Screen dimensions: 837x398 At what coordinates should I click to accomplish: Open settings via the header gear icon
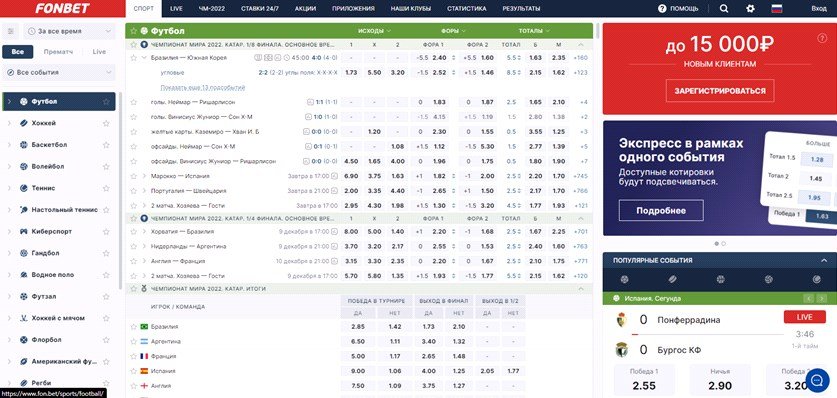click(x=750, y=9)
